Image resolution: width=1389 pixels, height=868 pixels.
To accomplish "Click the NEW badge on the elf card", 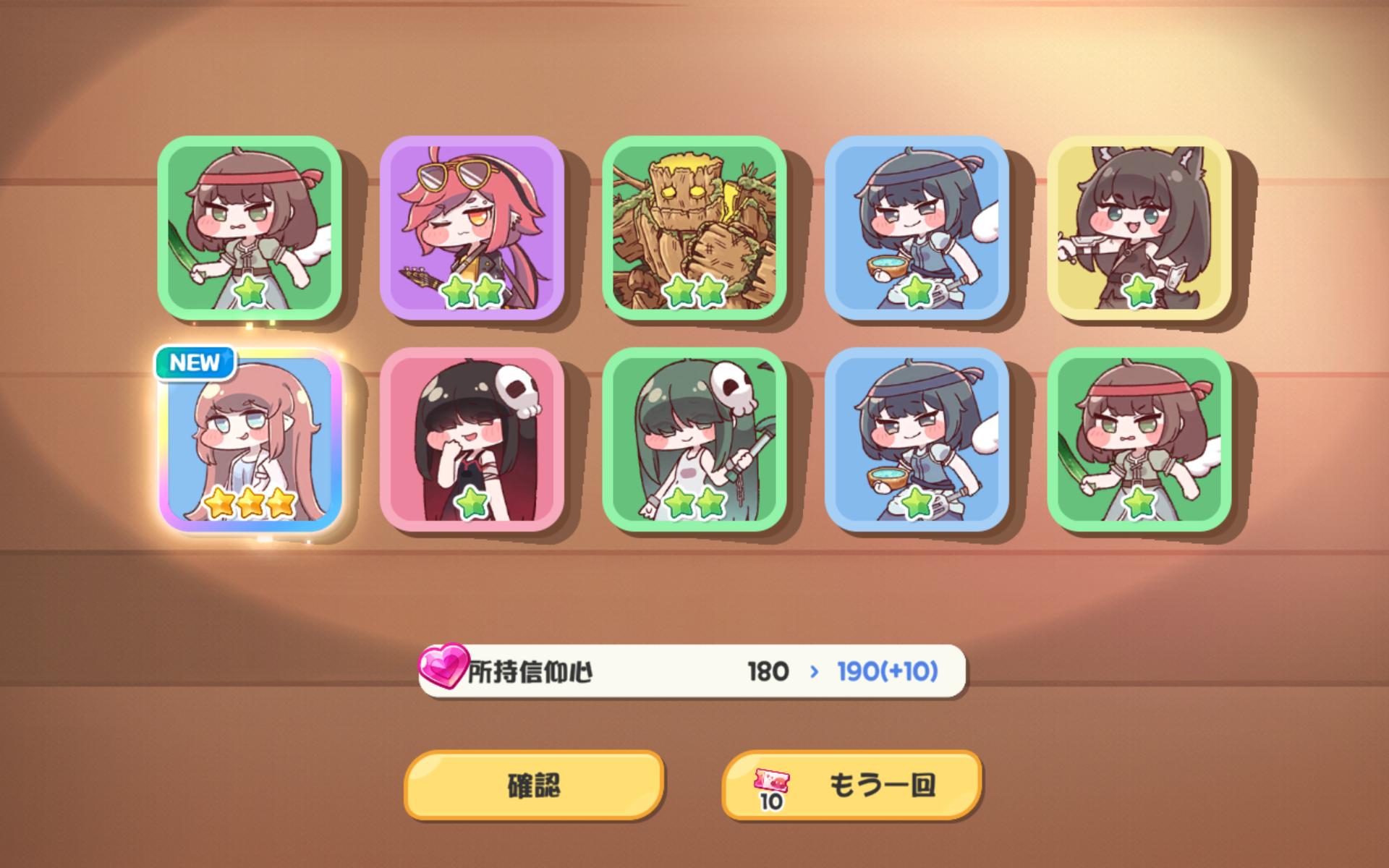I will pyautogui.click(x=195, y=362).
